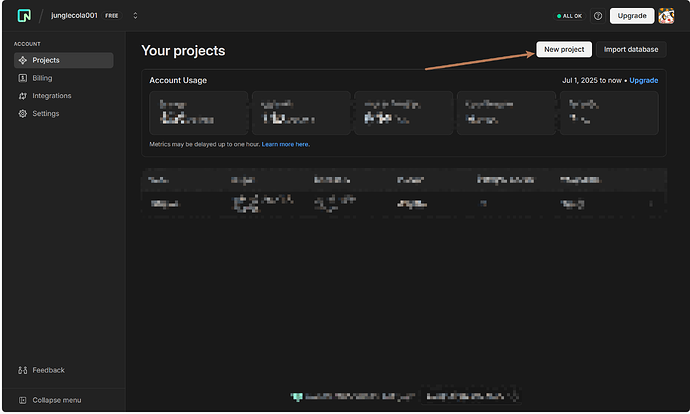Click the Feedback icon
This screenshot has height=414, width=690.
click(23, 370)
